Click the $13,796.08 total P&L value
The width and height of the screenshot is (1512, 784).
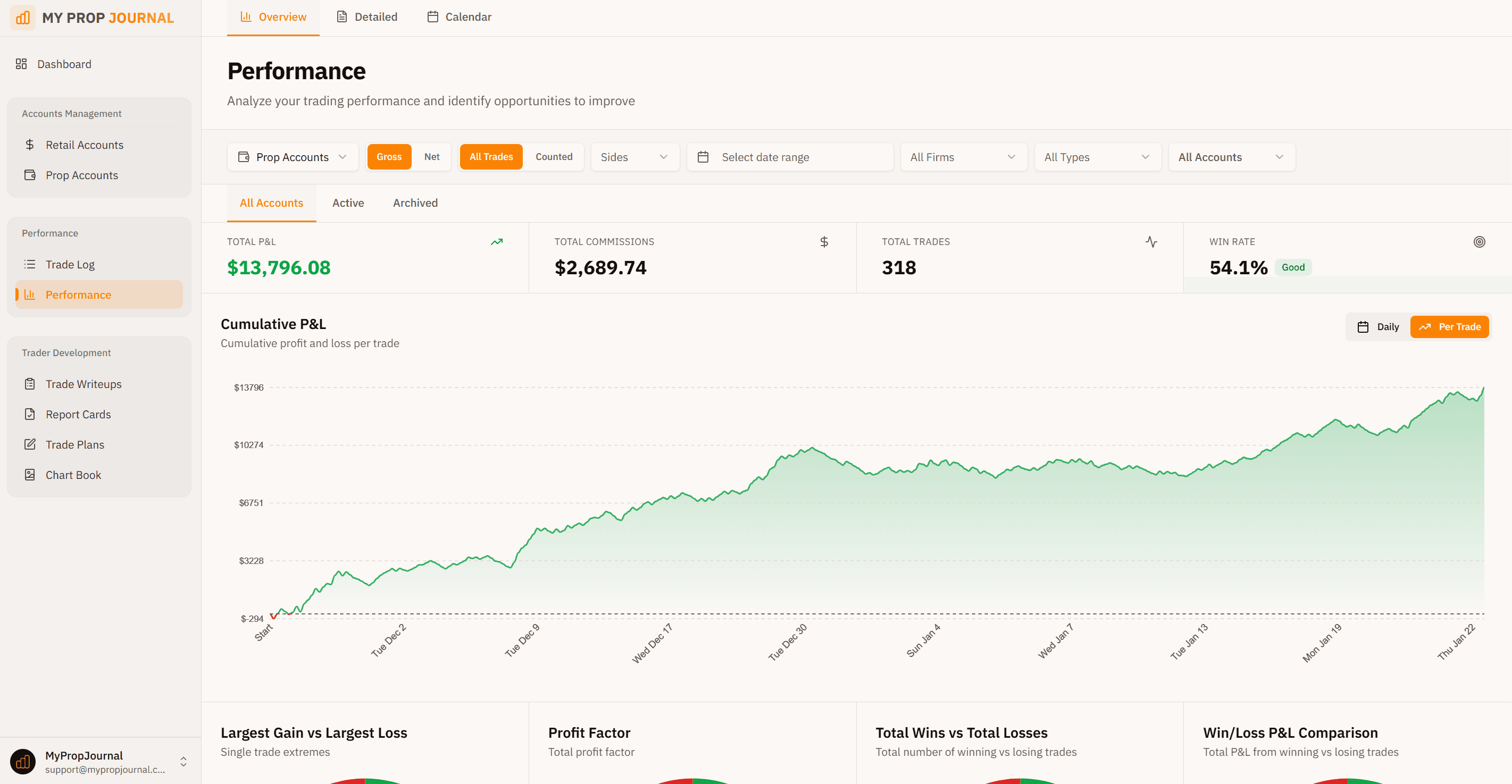[279, 267]
